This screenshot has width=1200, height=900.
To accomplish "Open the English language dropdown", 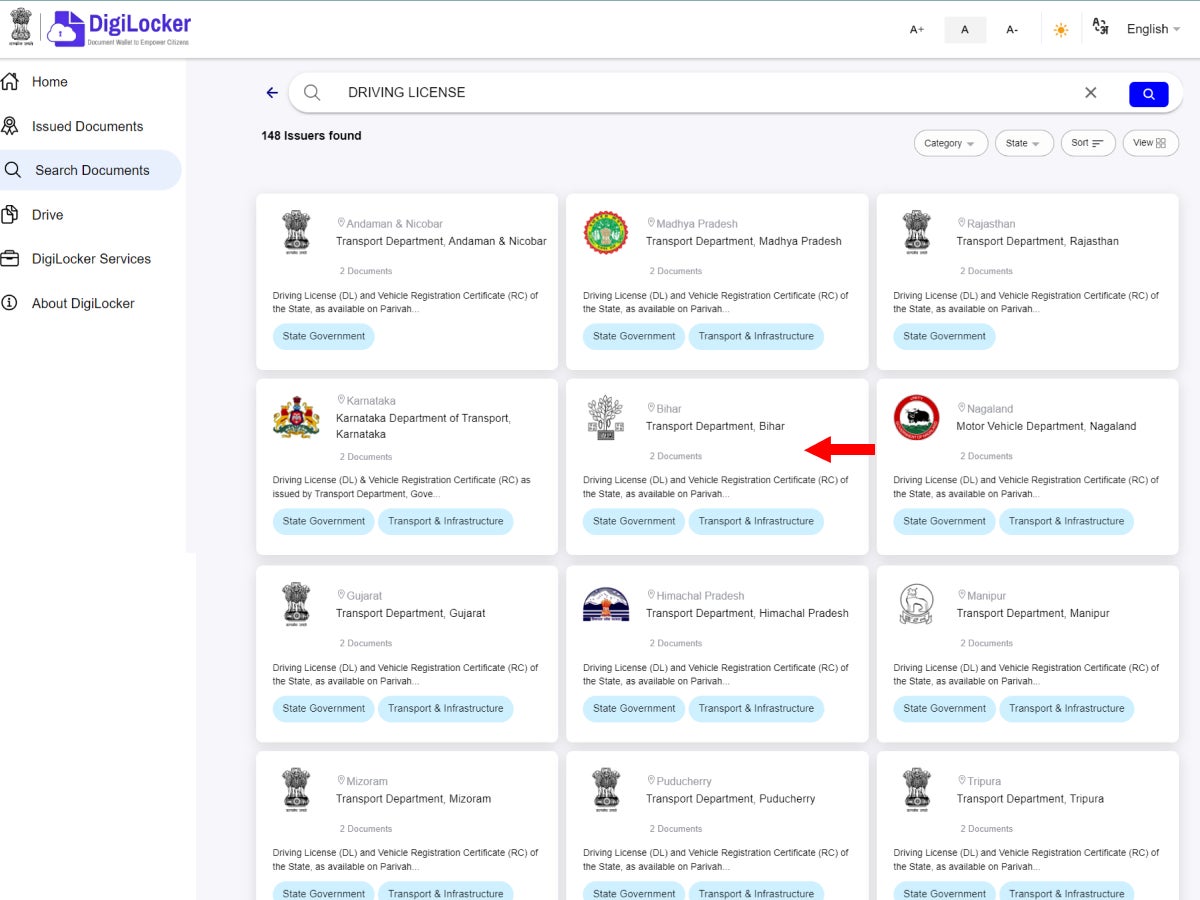I will pyautogui.click(x=1153, y=29).
